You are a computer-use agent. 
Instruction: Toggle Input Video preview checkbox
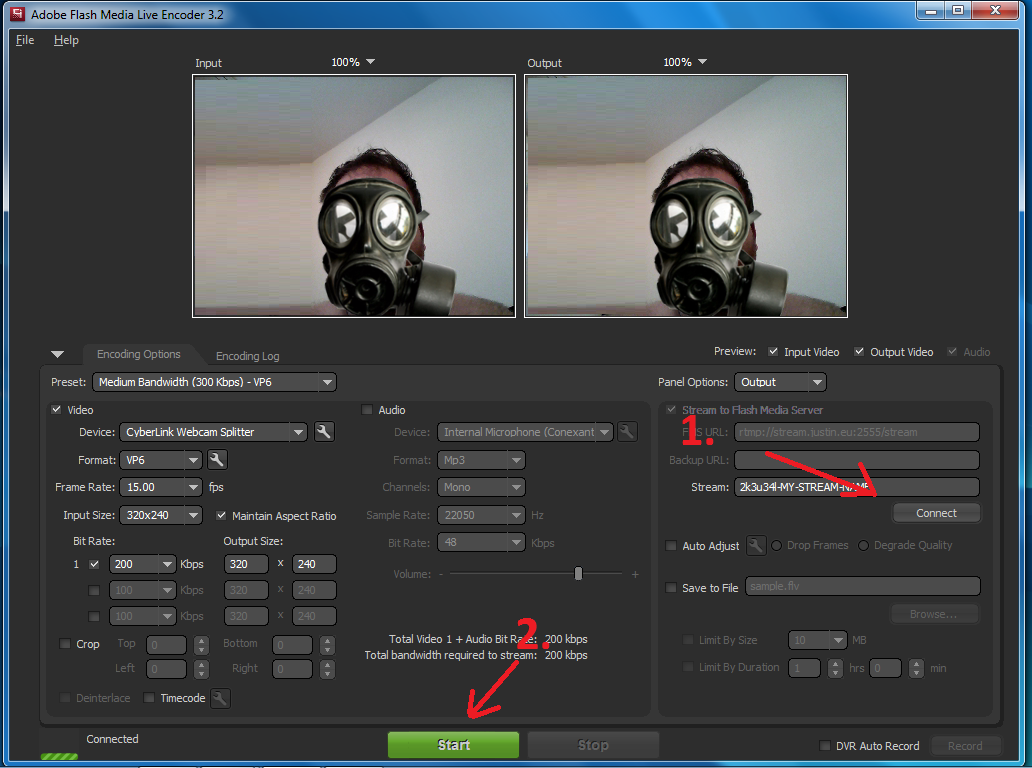pyautogui.click(x=773, y=351)
